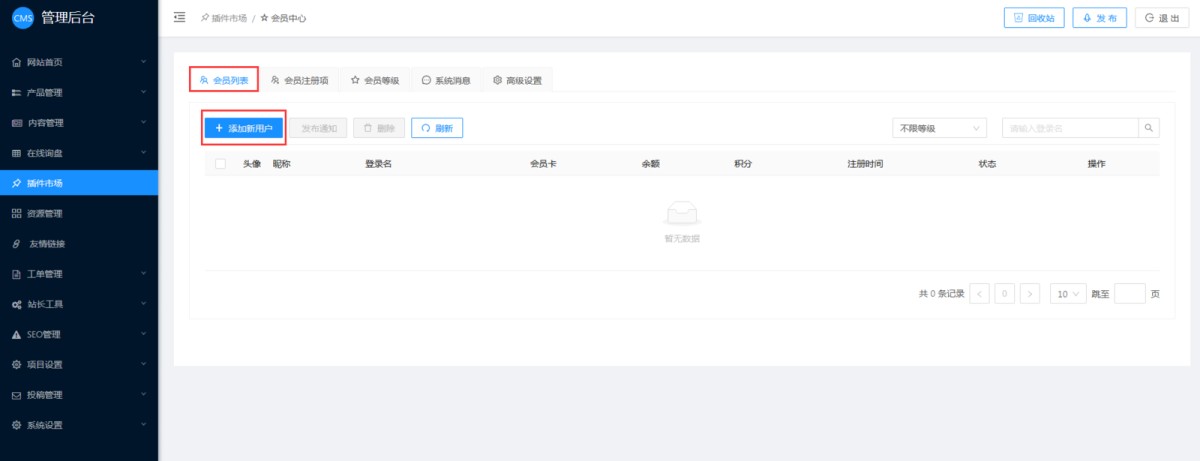Image resolution: width=1200 pixels, height=461 pixels.
Task: Open the 高级设置 tab
Action: coord(517,80)
